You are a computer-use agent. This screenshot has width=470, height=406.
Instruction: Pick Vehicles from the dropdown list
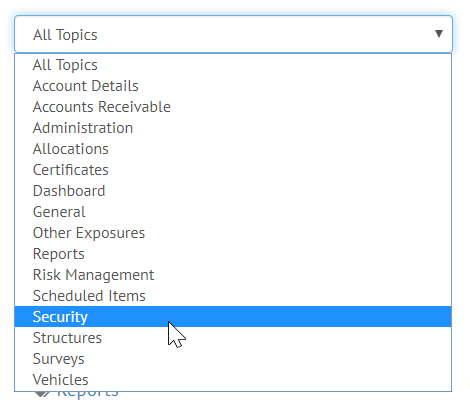point(233,380)
